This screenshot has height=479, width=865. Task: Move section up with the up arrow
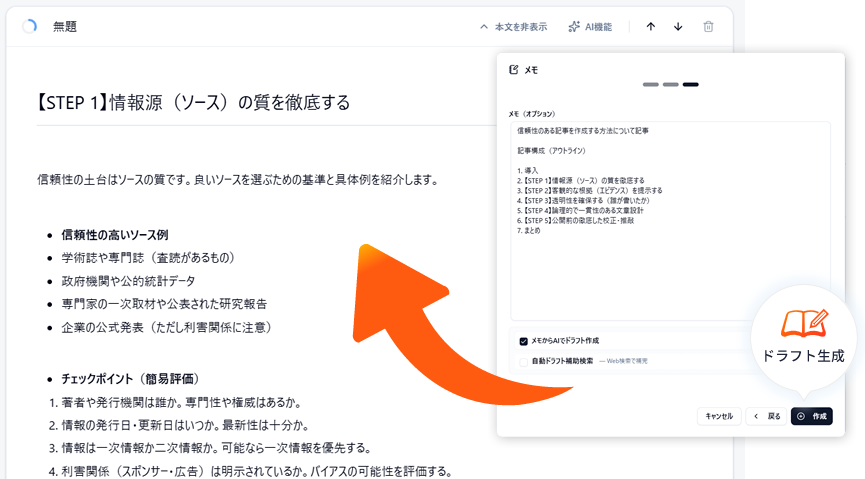[651, 27]
